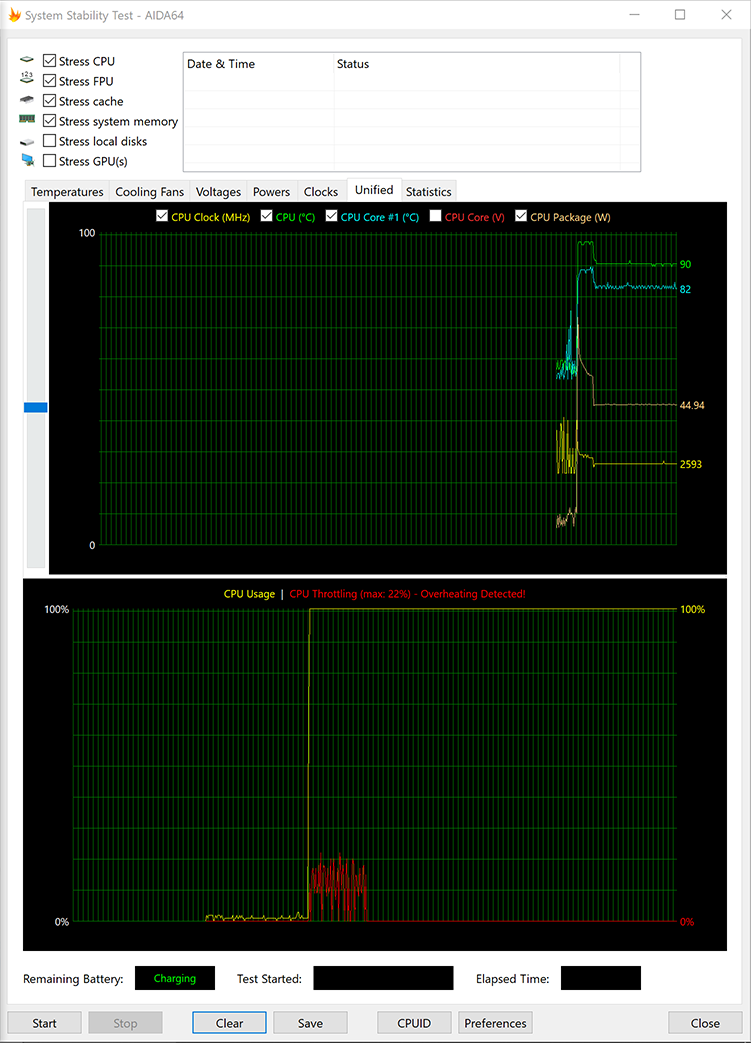
Task: Click the CPU chip icon beside Stress CPU
Action: tap(27, 60)
